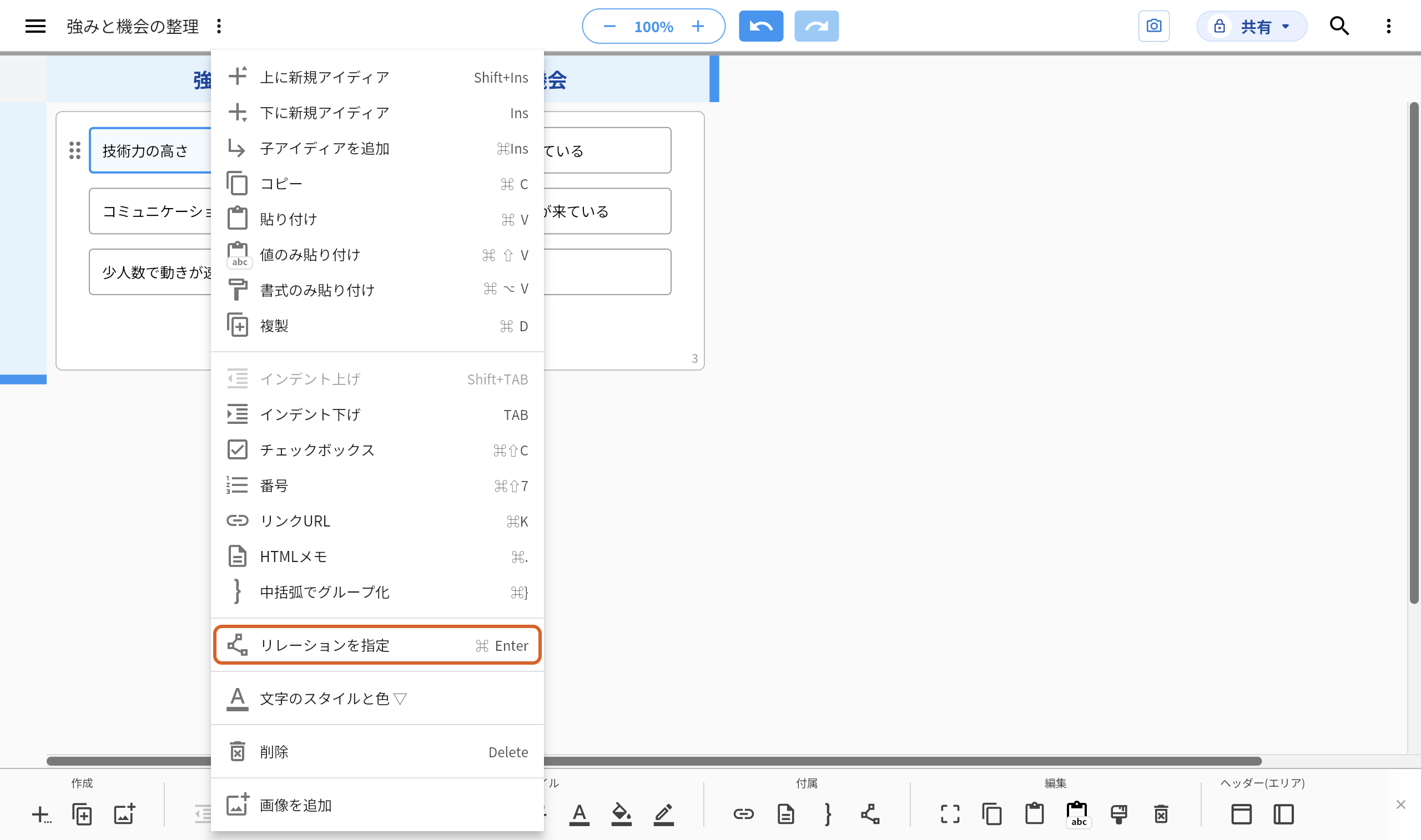This screenshot has width=1421, height=840.
Task: Select the 少人数で動きが idea card
Action: tap(150, 272)
